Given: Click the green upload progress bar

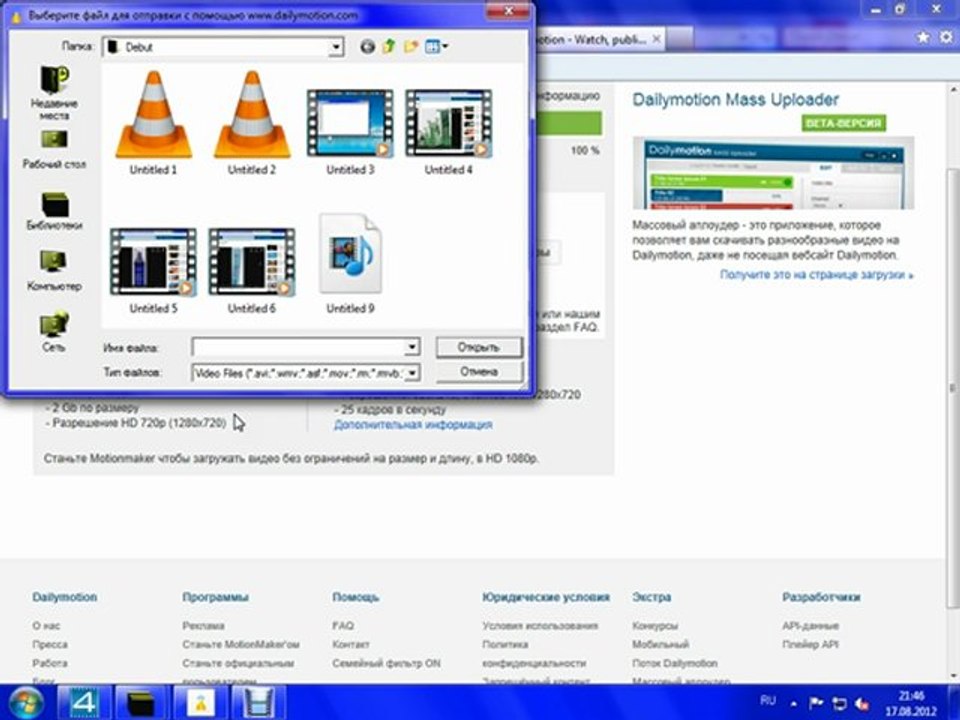Looking at the screenshot, I should click(568, 123).
